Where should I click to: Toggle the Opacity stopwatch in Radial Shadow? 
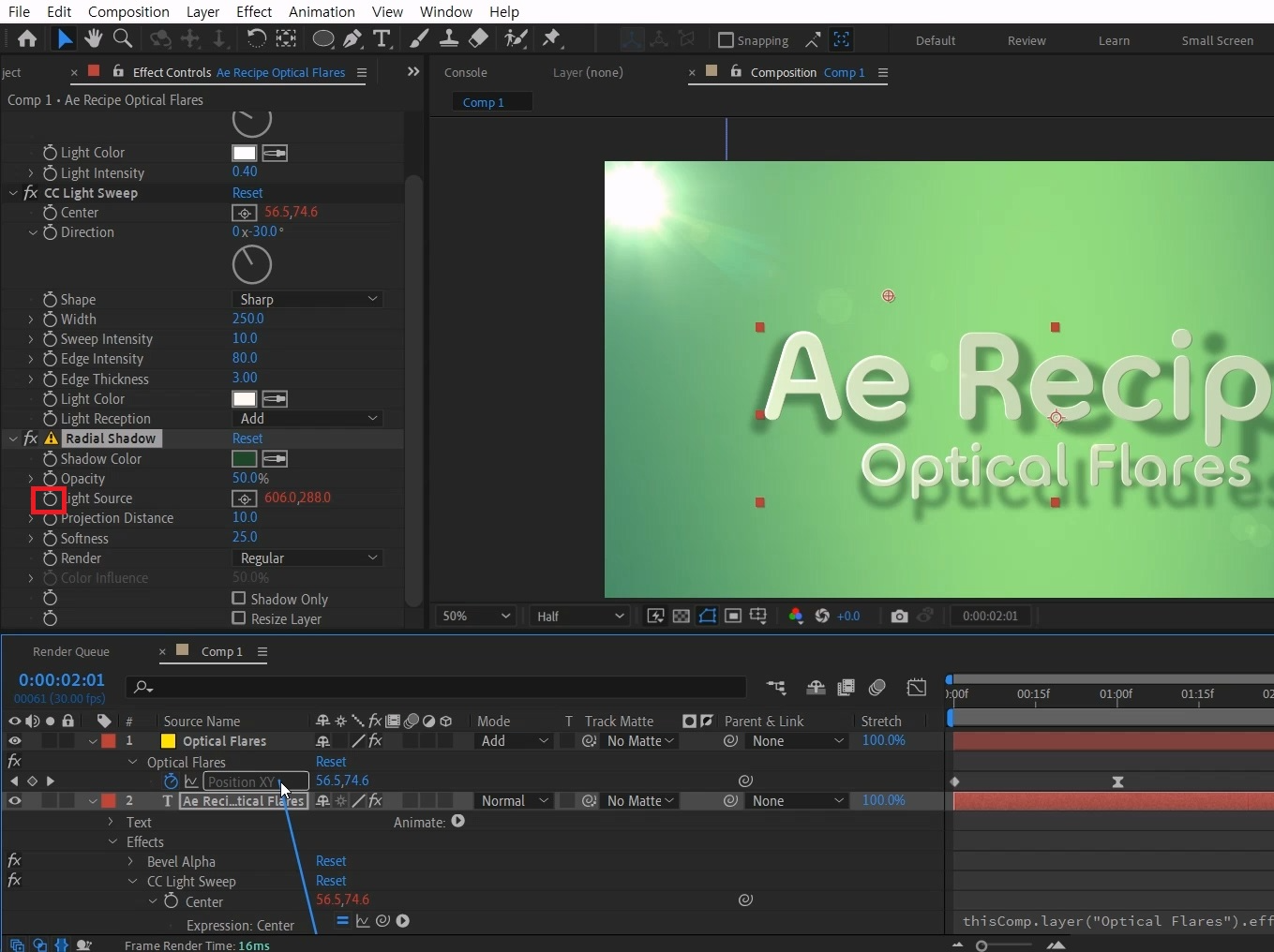click(x=50, y=479)
